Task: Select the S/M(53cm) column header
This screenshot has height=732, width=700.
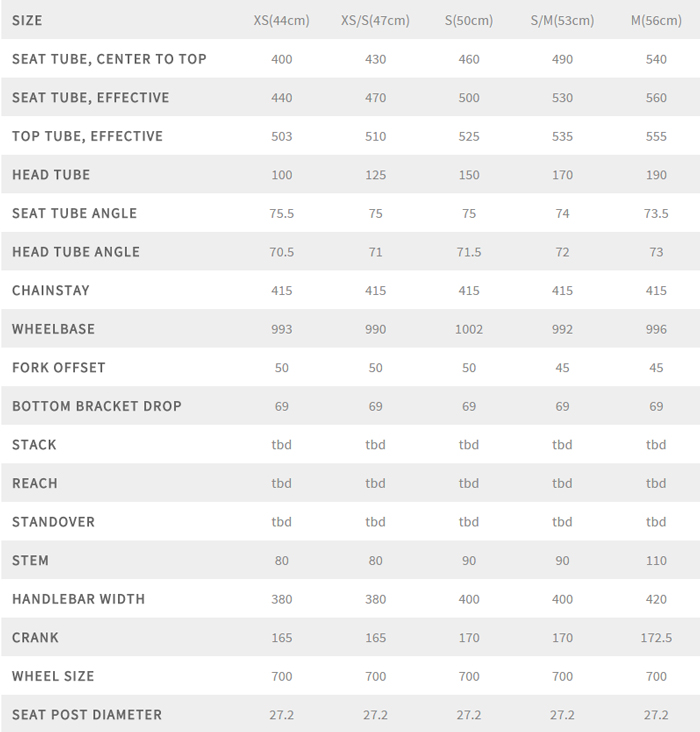Action: click(x=562, y=21)
